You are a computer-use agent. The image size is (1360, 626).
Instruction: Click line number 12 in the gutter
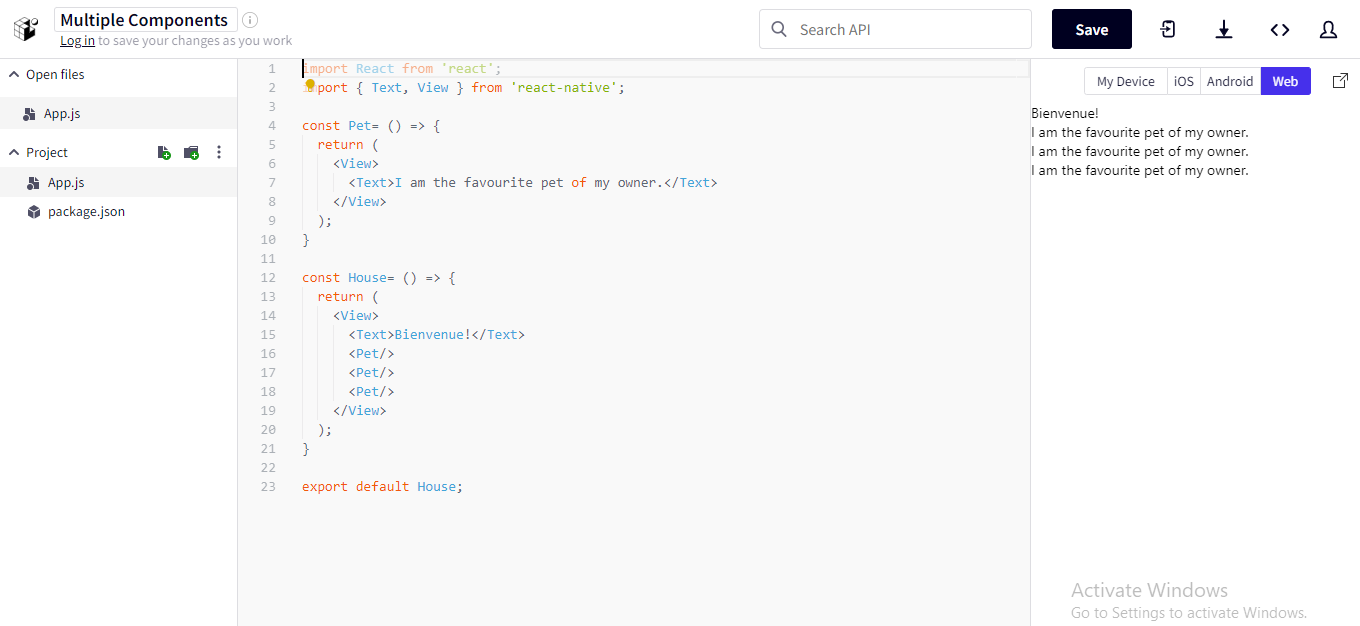(x=268, y=278)
